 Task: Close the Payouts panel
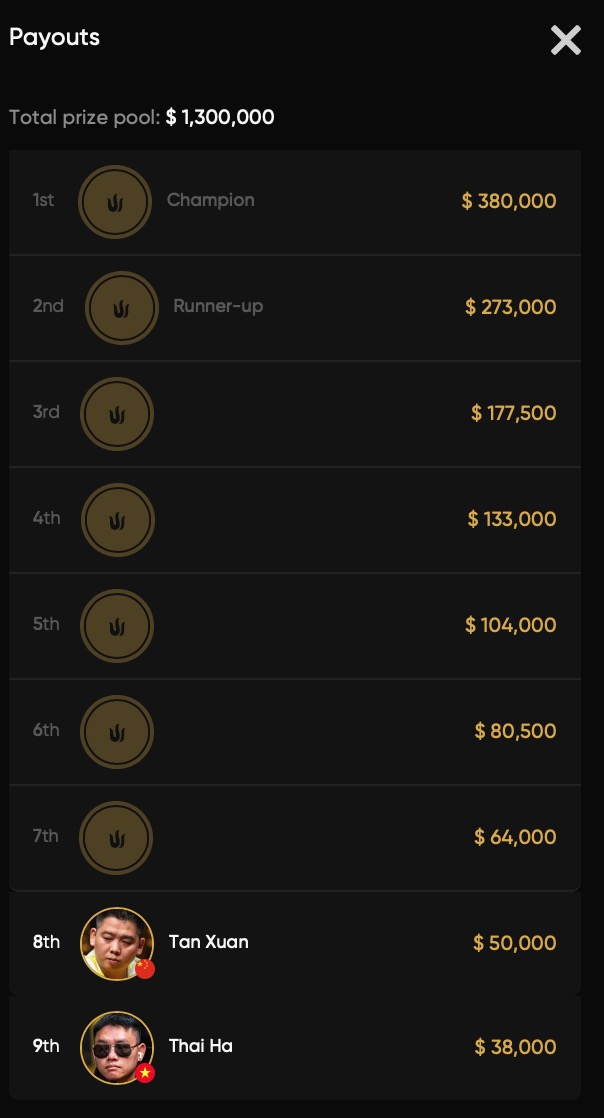pyautogui.click(x=565, y=40)
